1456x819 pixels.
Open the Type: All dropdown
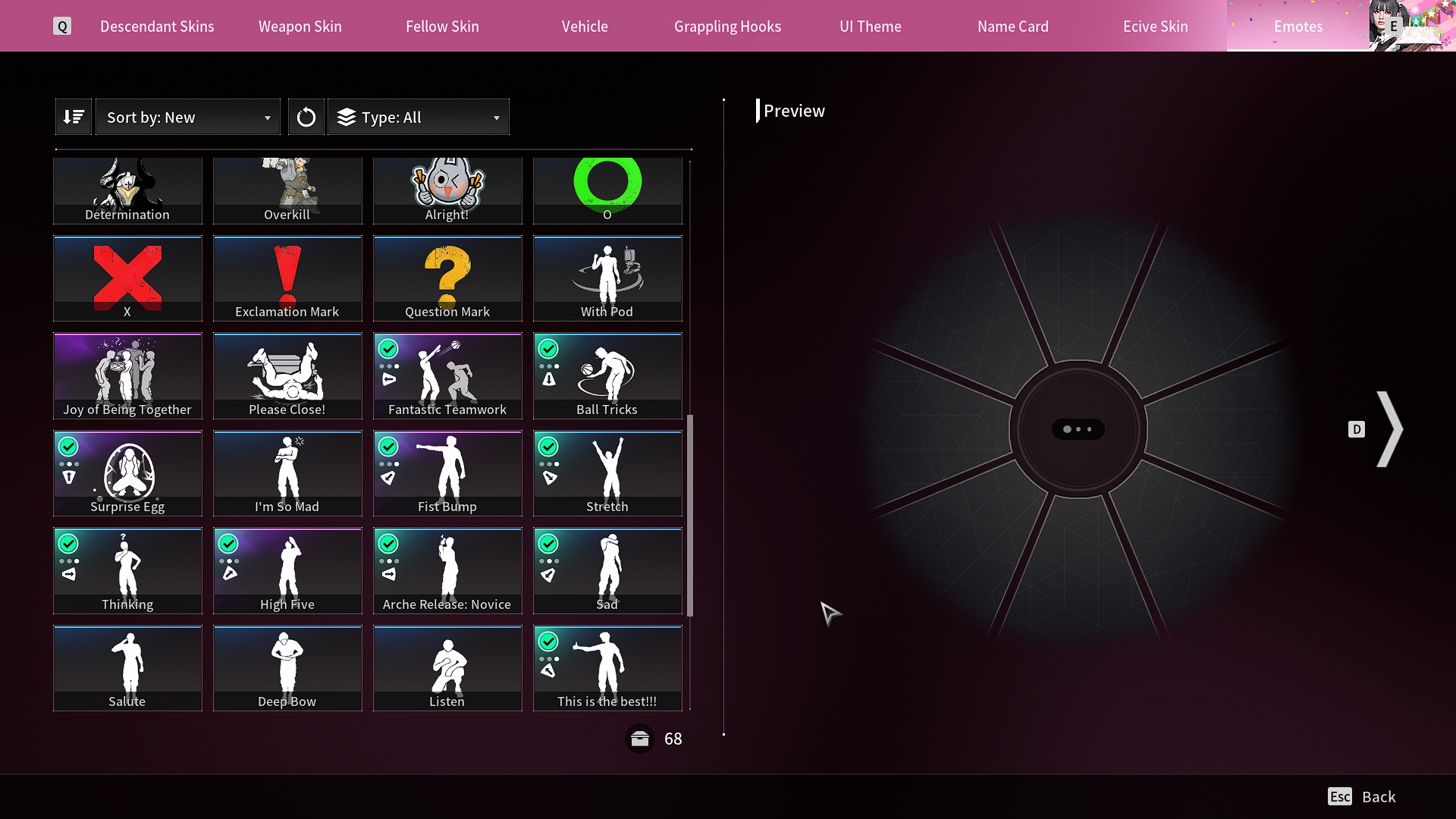(419, 117)
